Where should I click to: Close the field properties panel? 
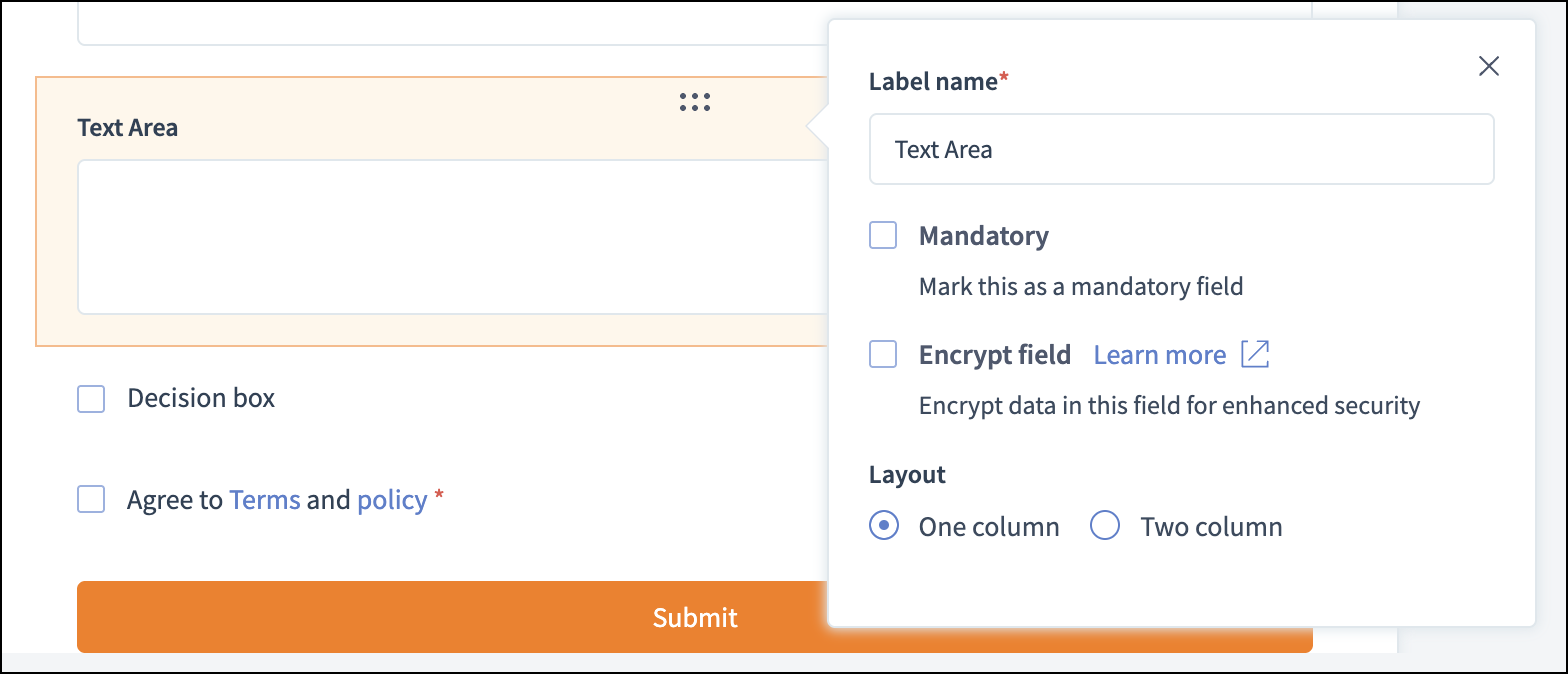[x=1488, y=66]
